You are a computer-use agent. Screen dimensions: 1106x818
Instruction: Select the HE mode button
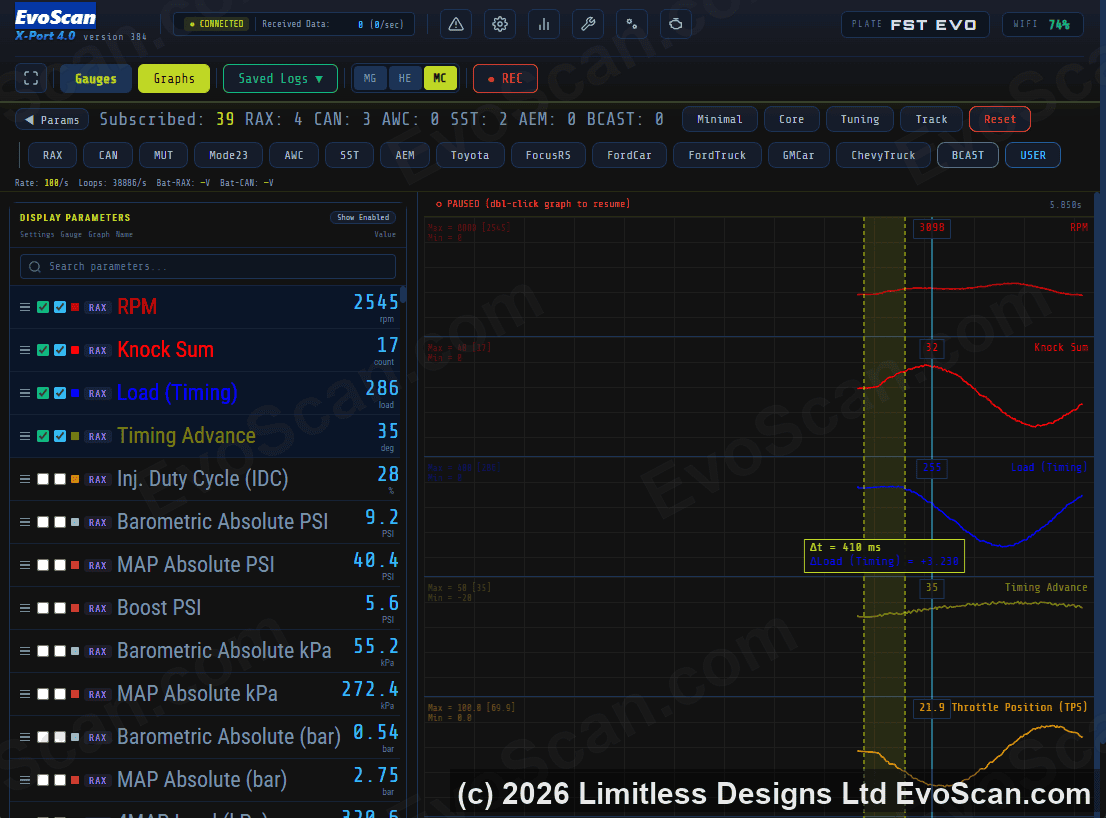coord(405,78)
